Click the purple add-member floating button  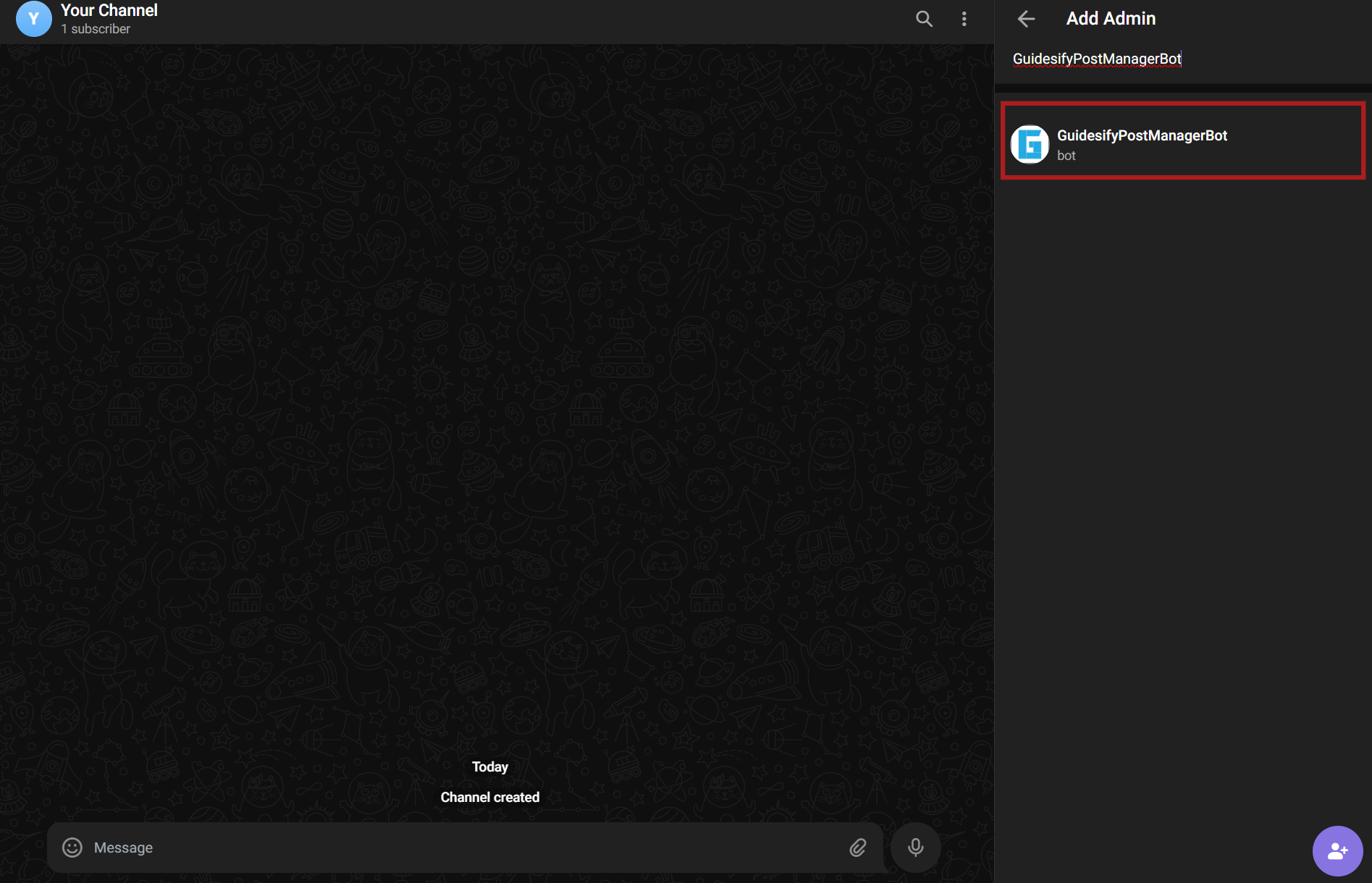[1337, 851]
